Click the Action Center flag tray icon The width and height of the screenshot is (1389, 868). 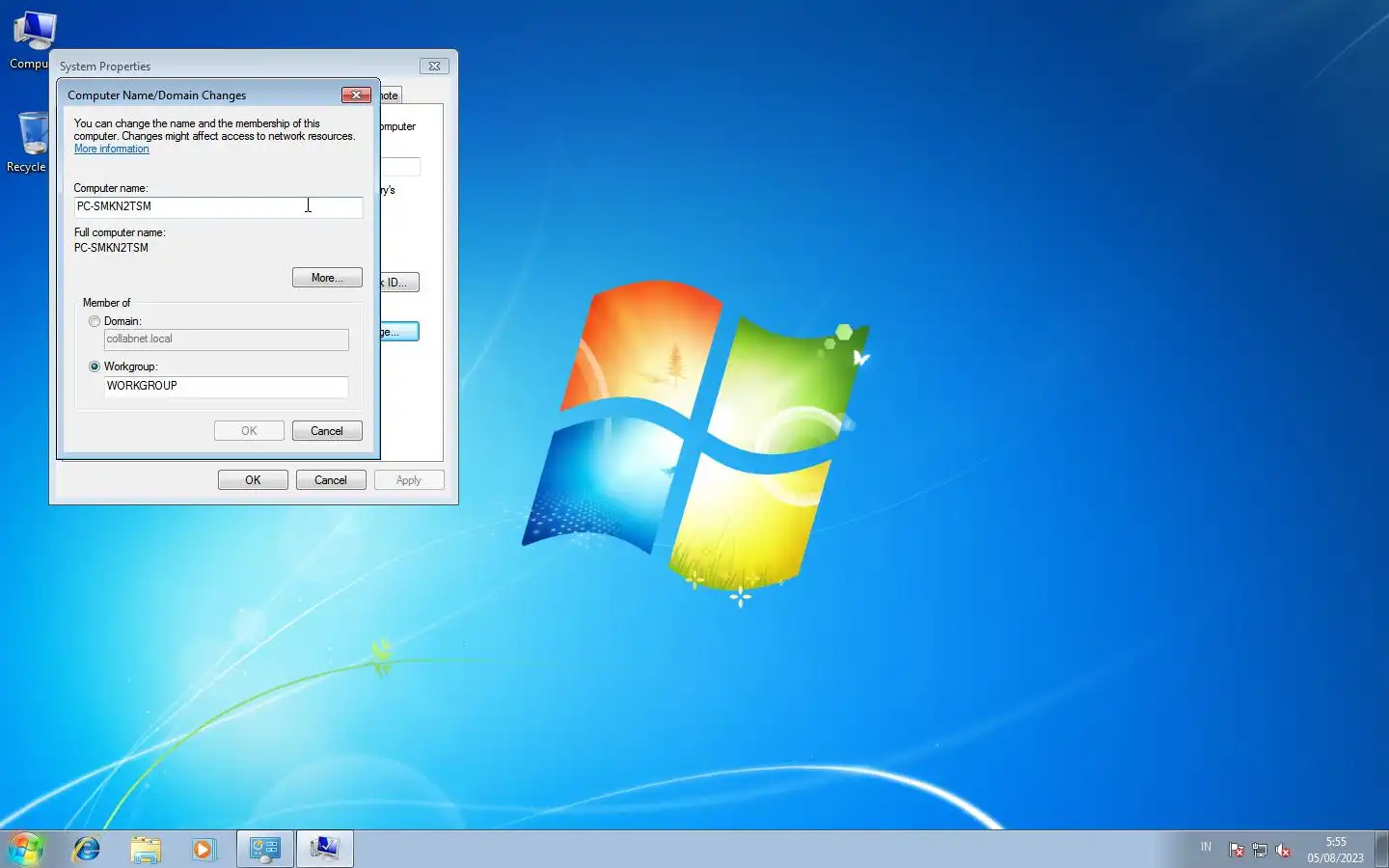1237,850
